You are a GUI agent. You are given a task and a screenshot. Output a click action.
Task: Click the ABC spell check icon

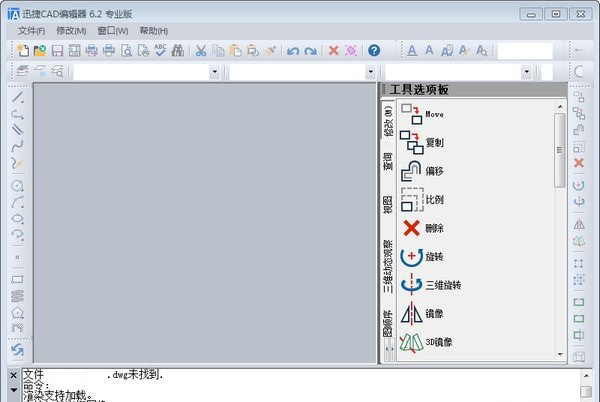coord(160,50)
